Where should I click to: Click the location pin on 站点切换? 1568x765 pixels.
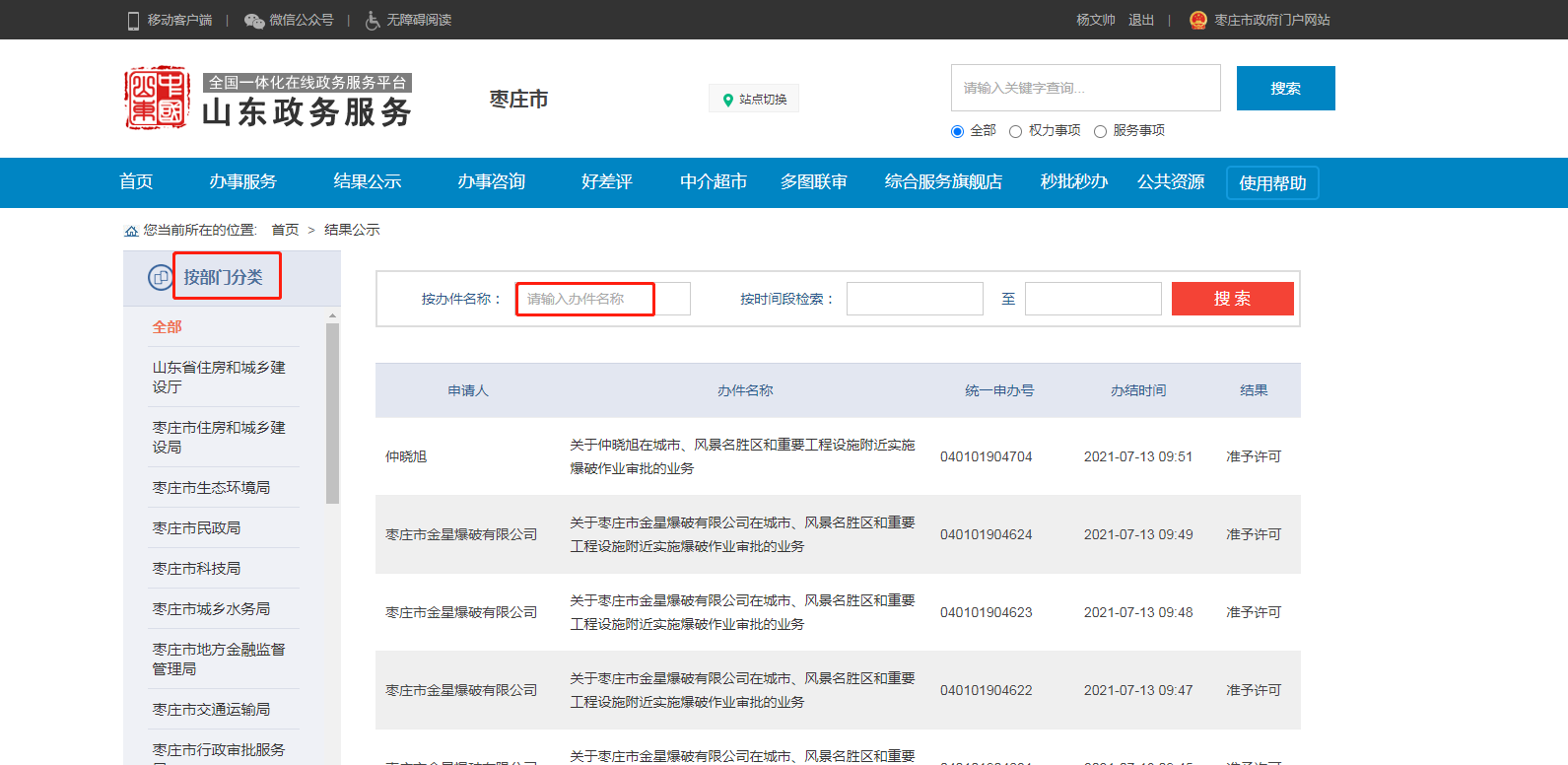click(x=728, y=100)
